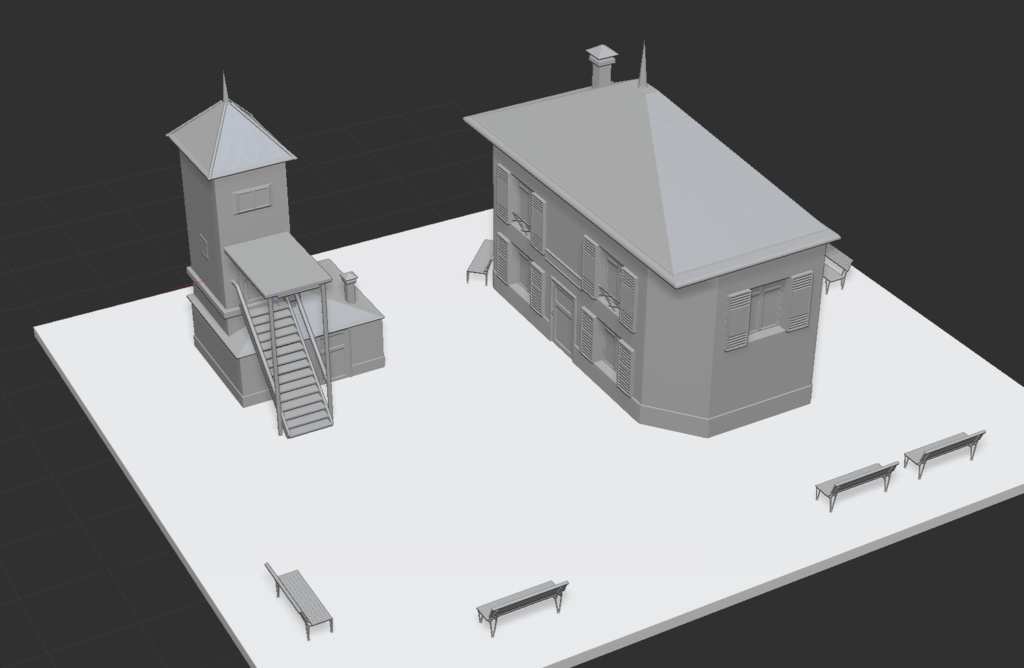Select the leftmost bench of the right pair
1024x668 pixels.
point(855,482)
